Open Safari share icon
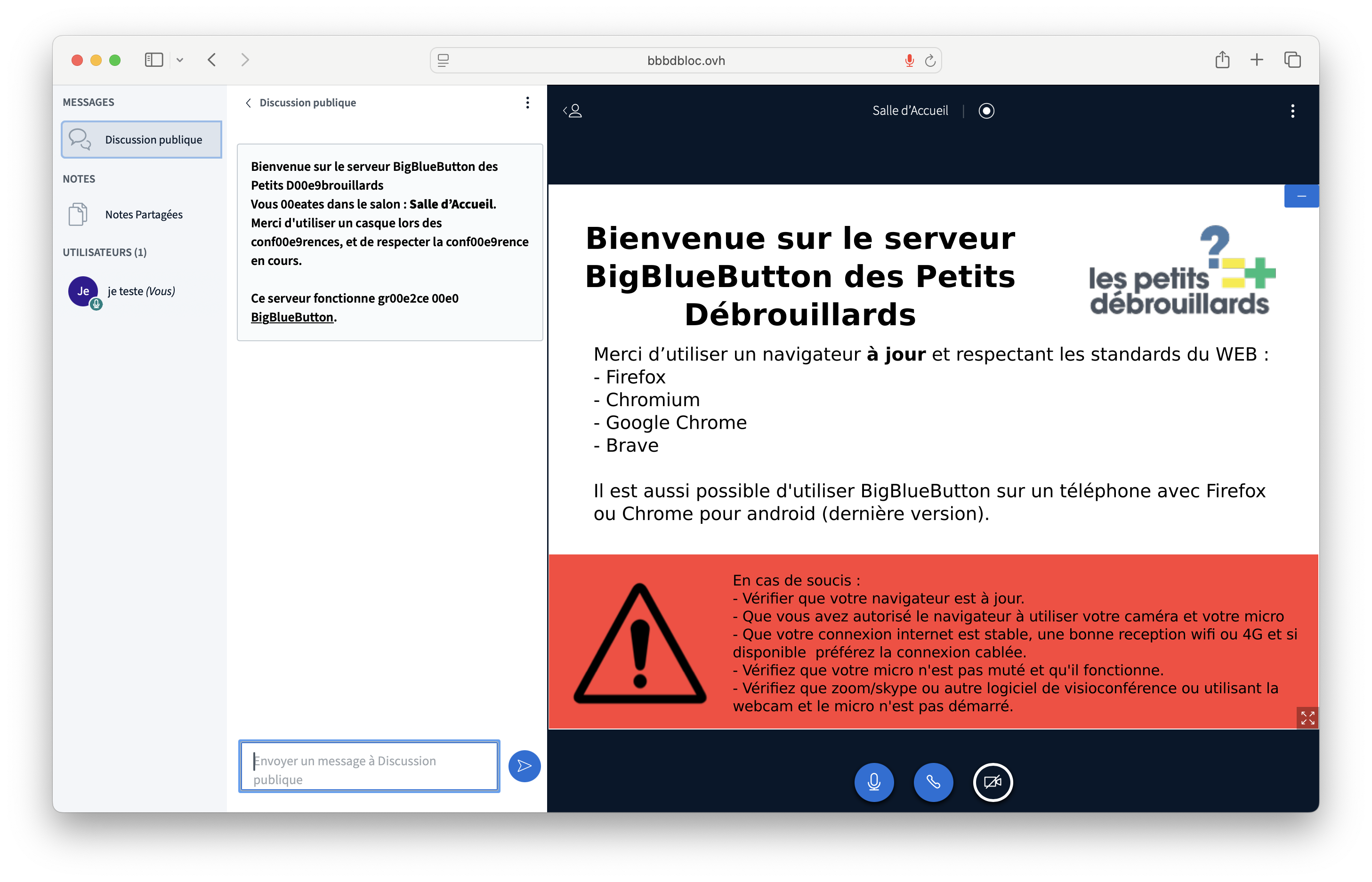The image size is (1372, 882). pos(1222,60)
